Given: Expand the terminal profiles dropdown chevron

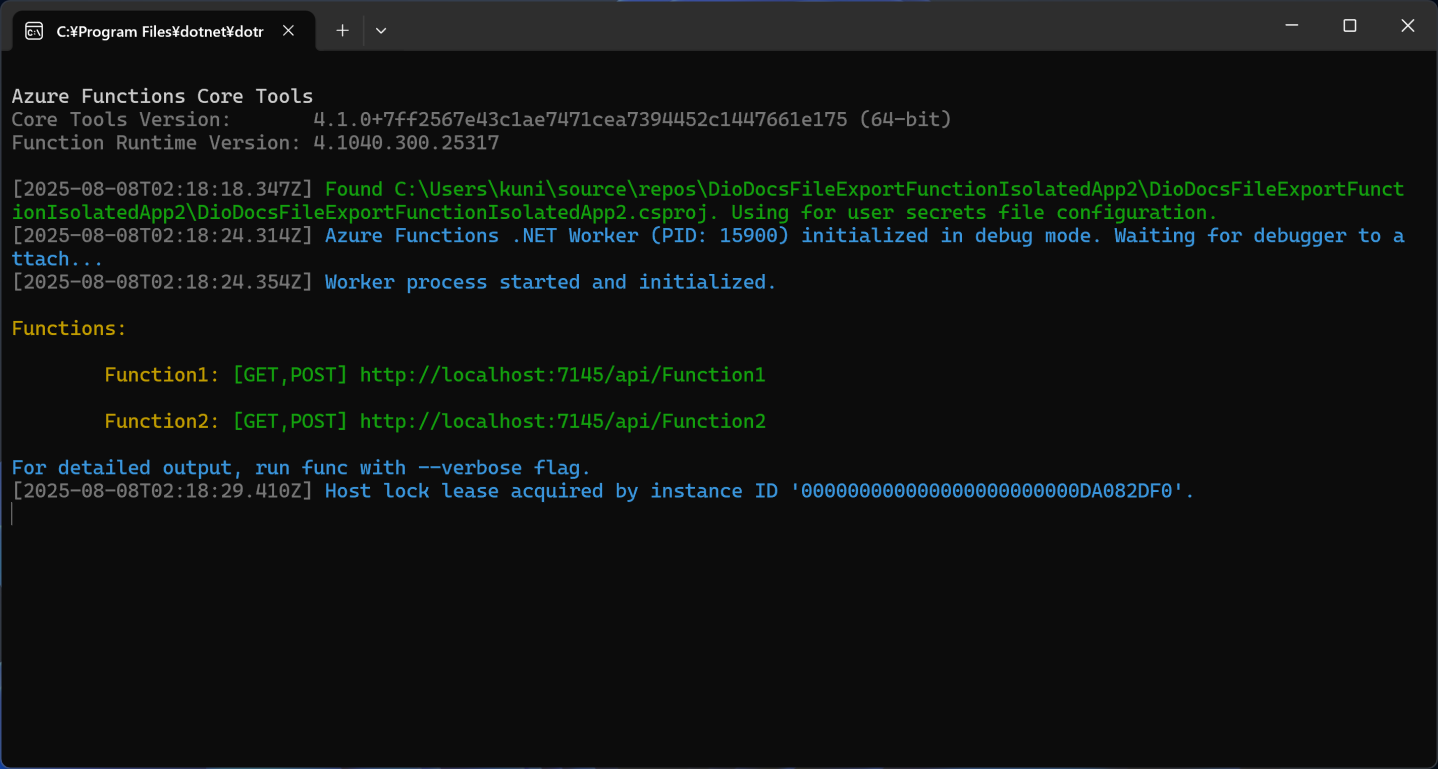Looking at the screenshot, I should (x=381, y=31).
